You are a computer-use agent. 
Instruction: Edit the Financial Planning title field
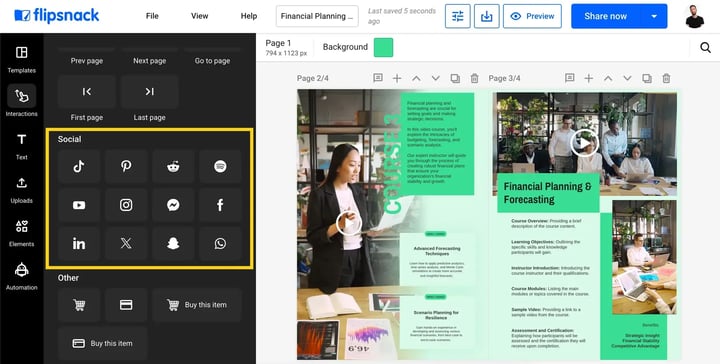[x=317, y=16]
